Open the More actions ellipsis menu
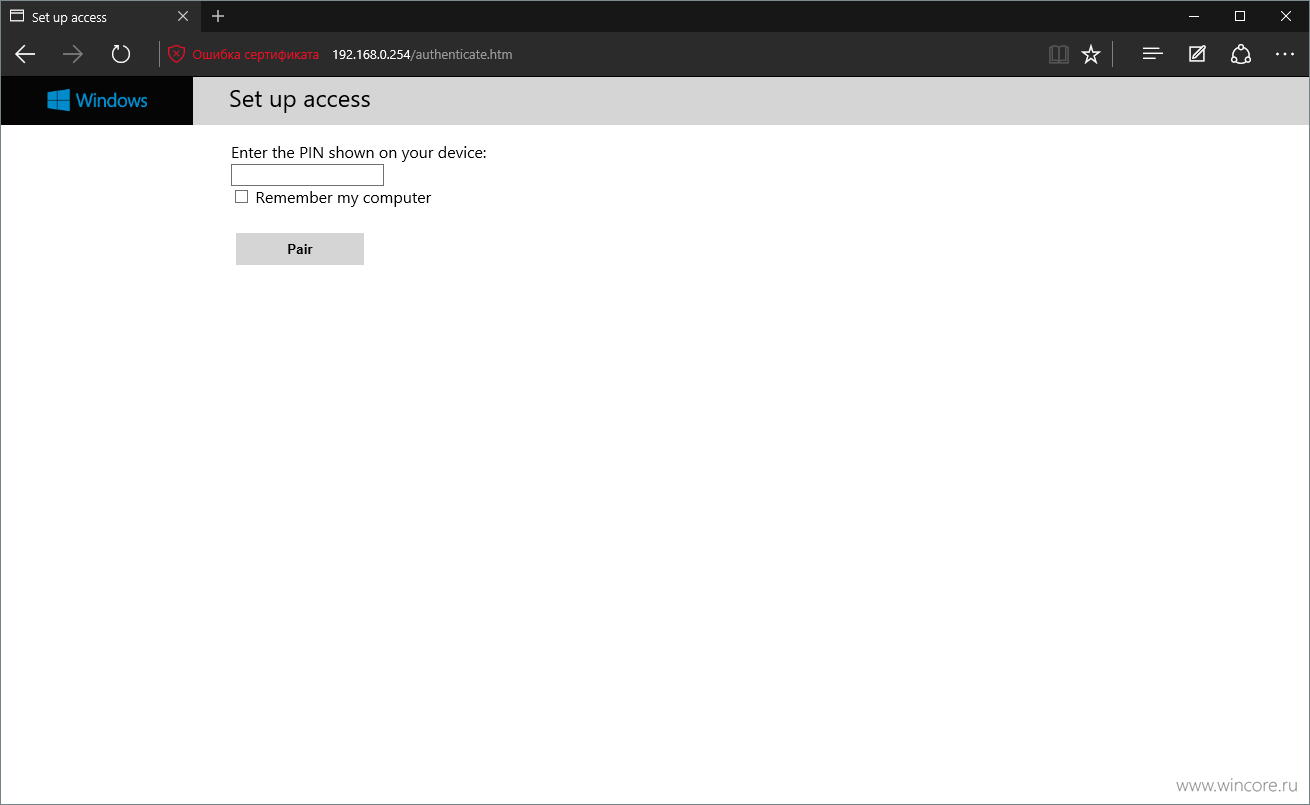 1285,54
